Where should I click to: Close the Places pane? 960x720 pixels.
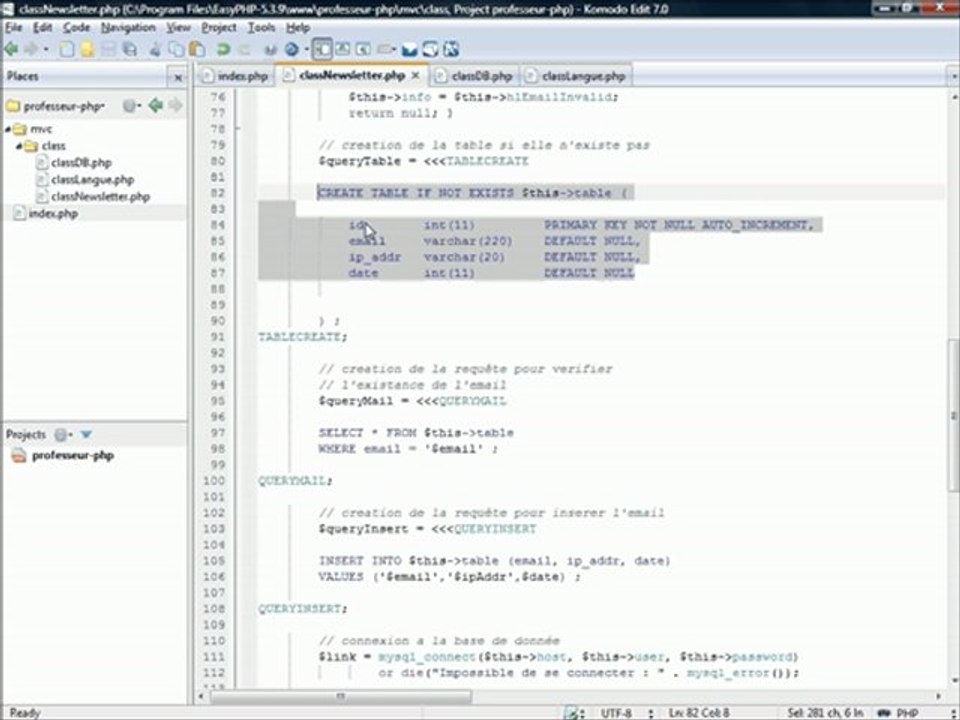click(178, 77)
